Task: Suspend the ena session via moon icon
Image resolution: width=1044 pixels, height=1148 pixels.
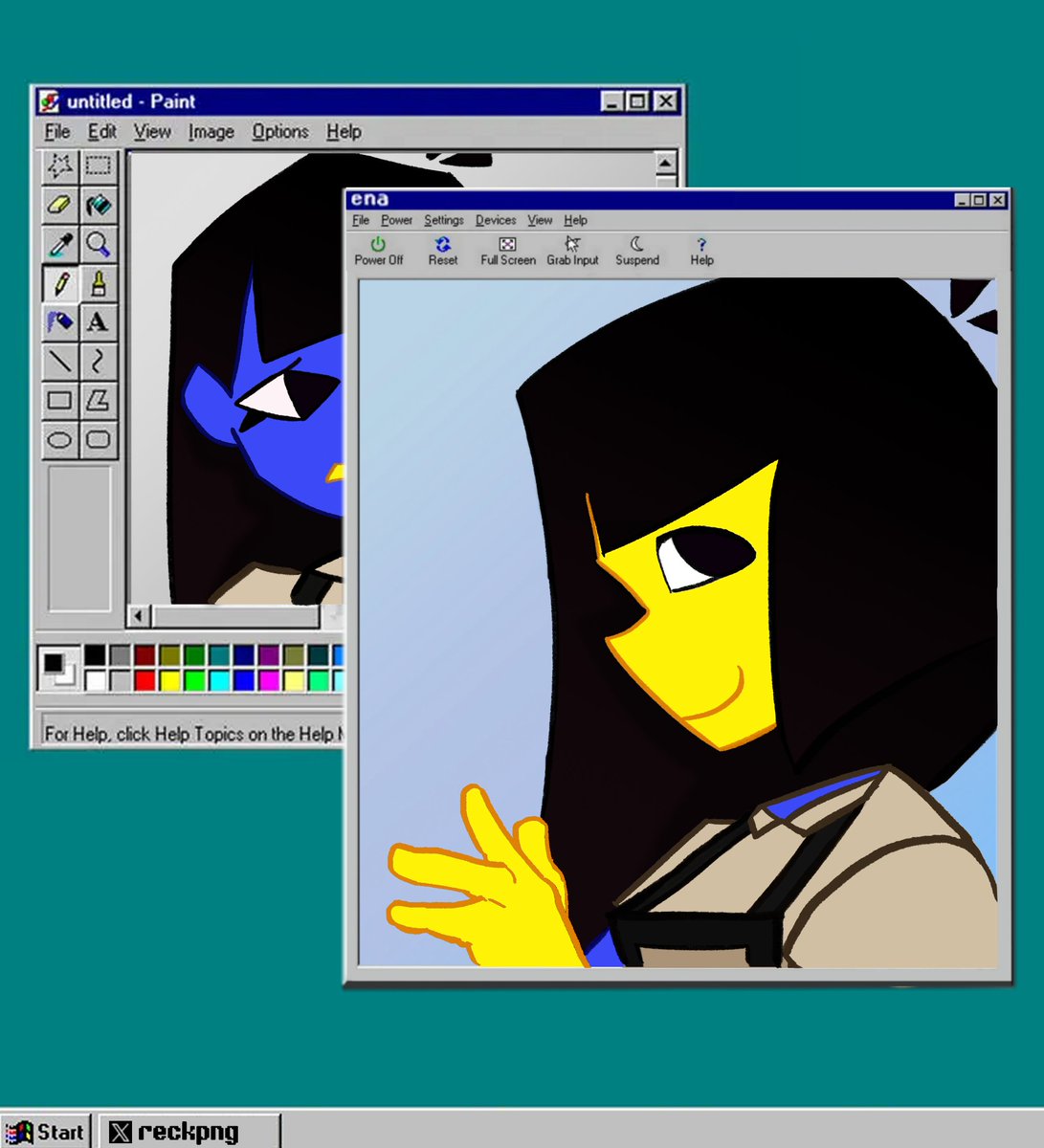Action: 637,252
